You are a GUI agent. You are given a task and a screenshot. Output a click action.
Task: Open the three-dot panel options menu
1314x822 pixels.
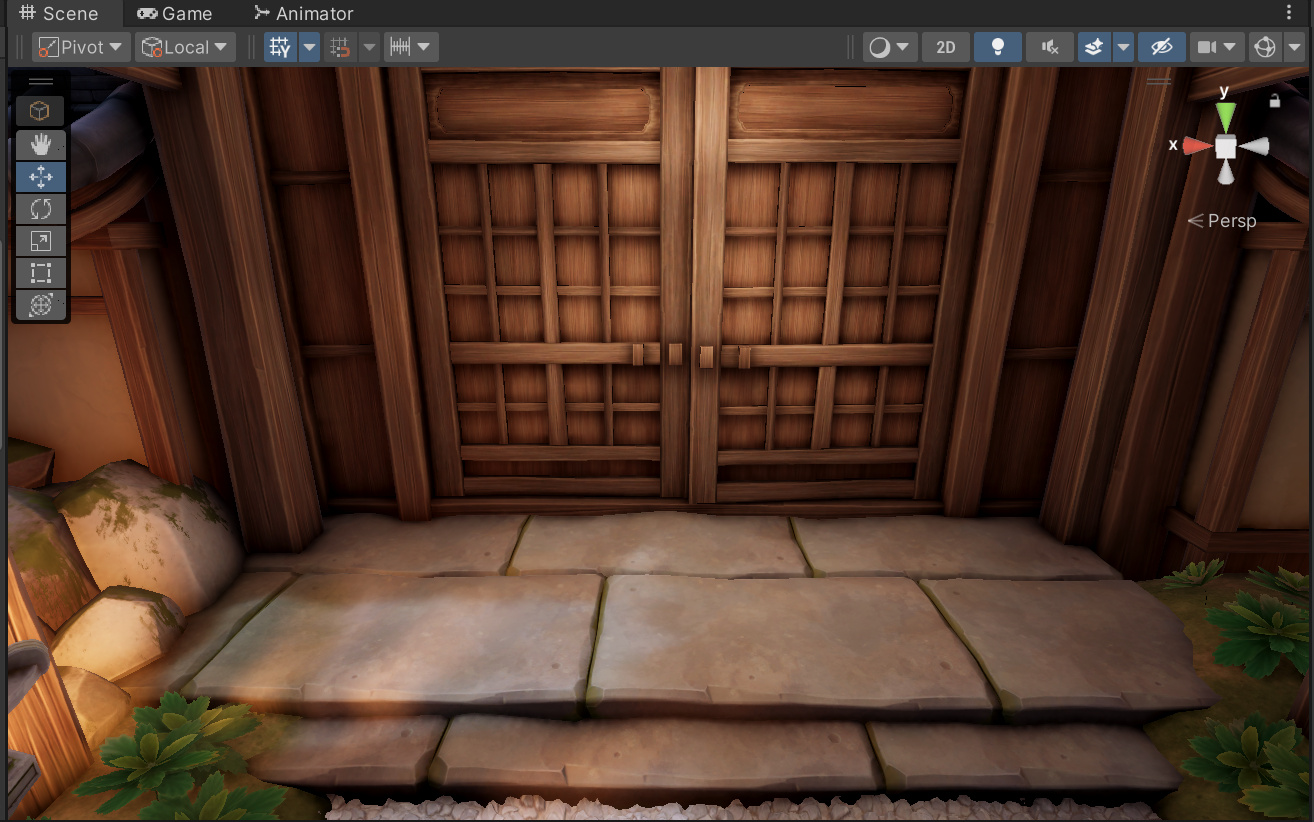pos(1288,12)
